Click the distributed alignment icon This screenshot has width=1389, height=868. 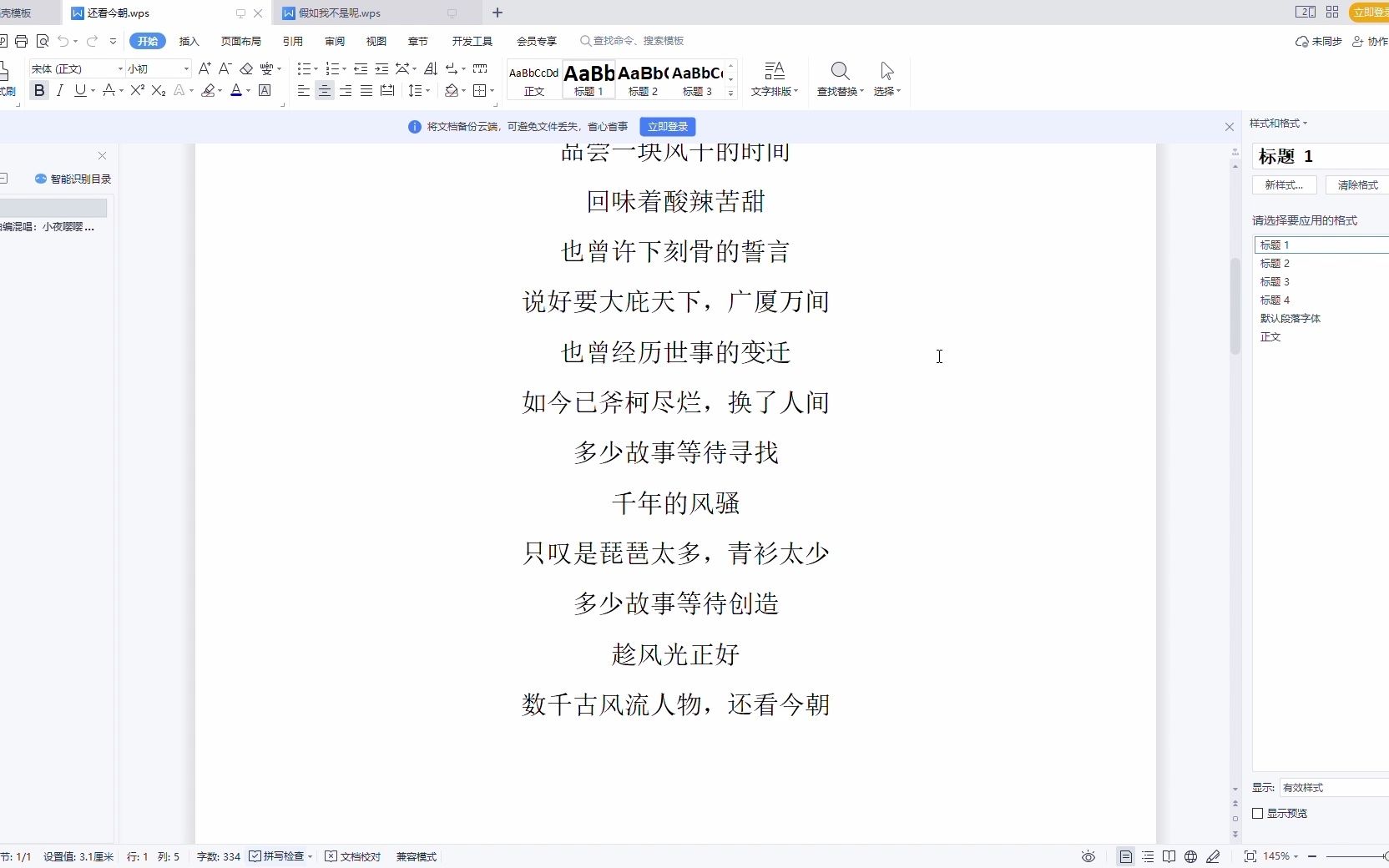[x=387, y=90]
